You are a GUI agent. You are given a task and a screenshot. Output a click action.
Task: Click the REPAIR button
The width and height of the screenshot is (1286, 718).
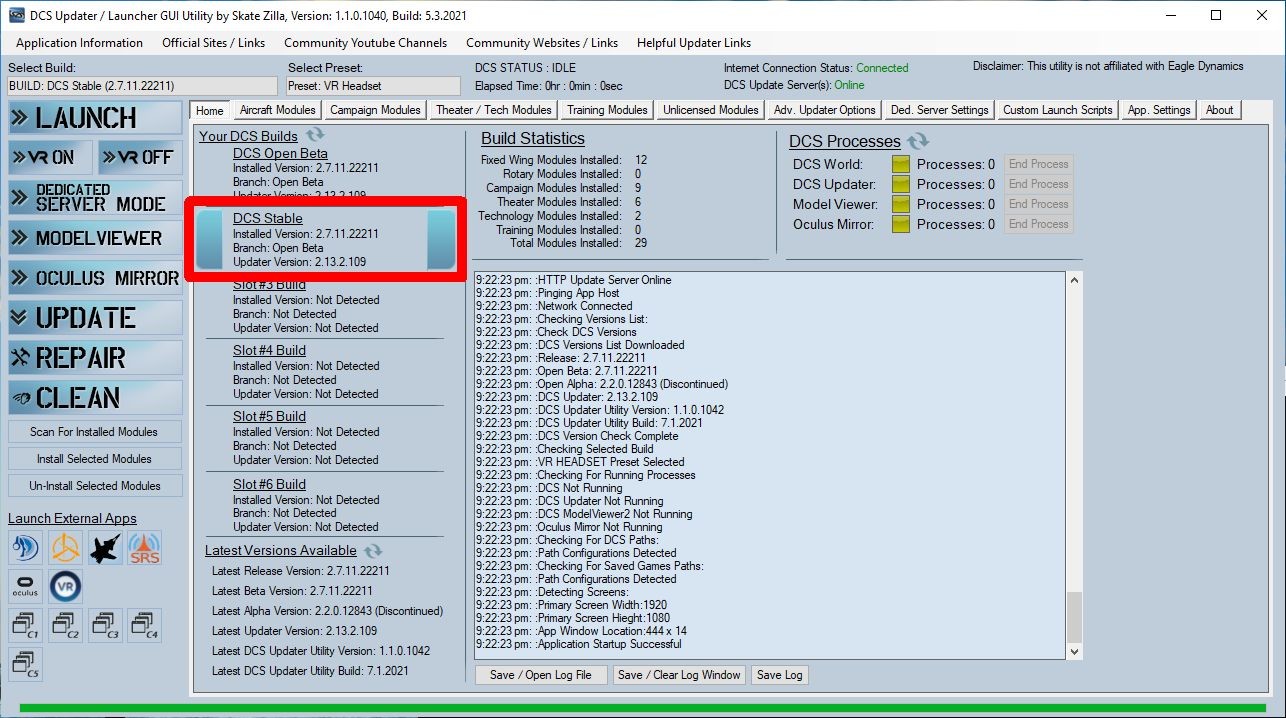tap(96, 357)
